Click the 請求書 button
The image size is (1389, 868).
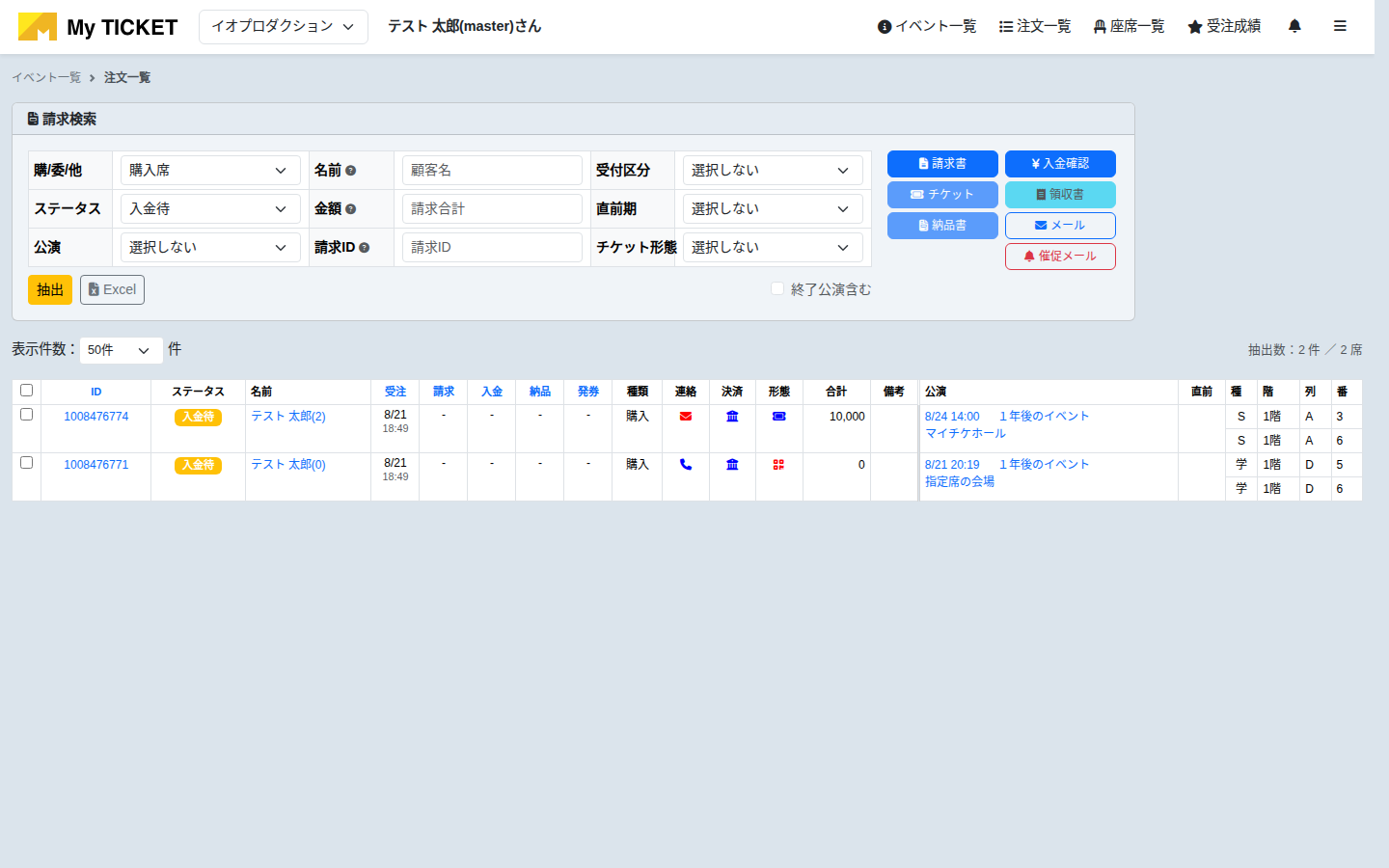point(942,164)
